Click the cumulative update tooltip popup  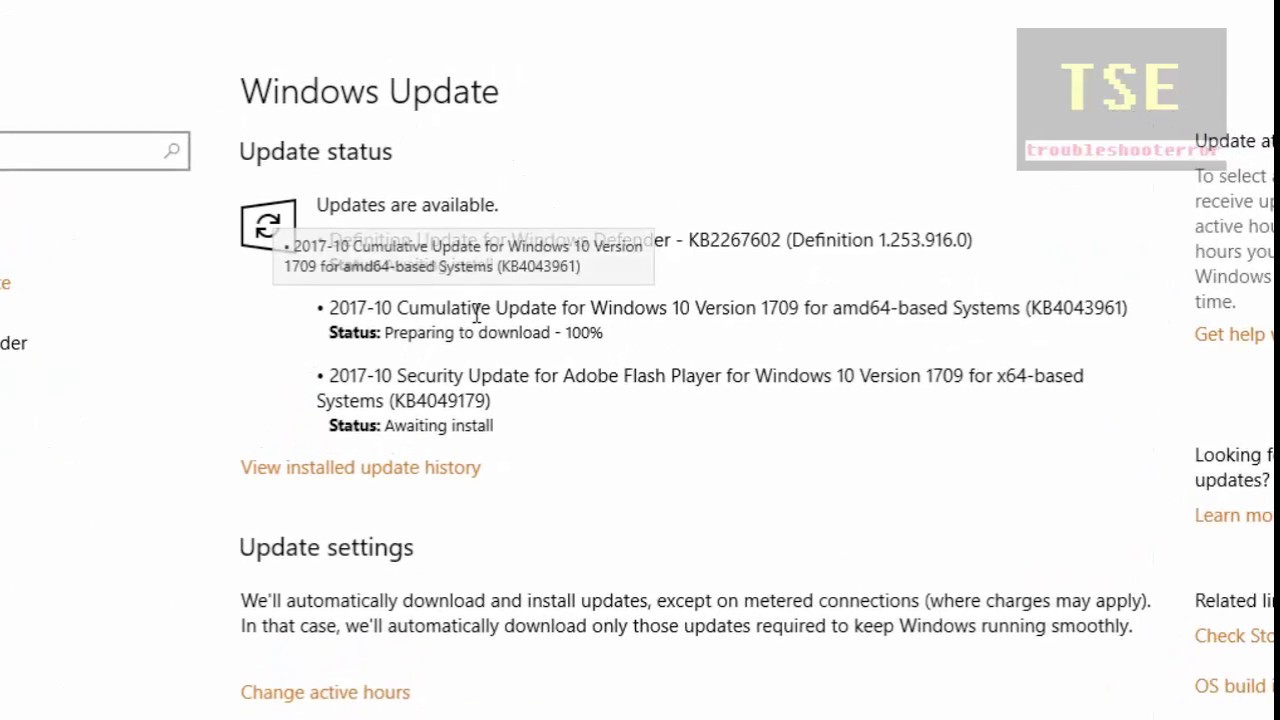463,256
